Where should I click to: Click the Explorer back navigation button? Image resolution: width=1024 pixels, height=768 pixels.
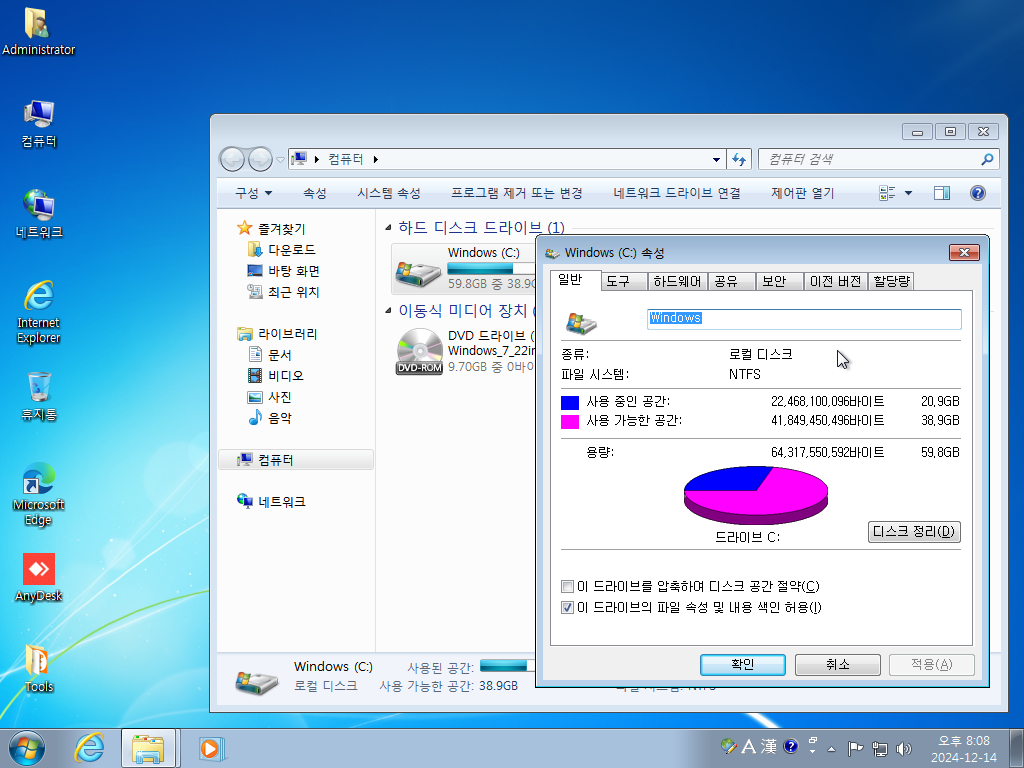(232, 159)
